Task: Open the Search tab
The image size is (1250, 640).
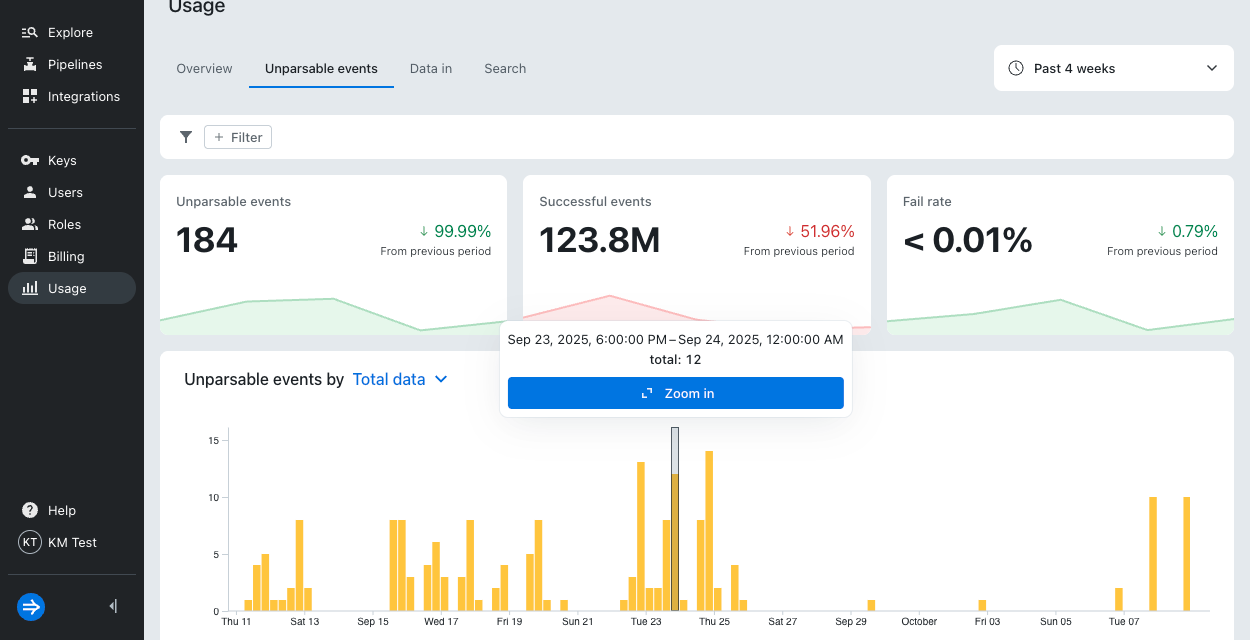Action: [505, 69]
